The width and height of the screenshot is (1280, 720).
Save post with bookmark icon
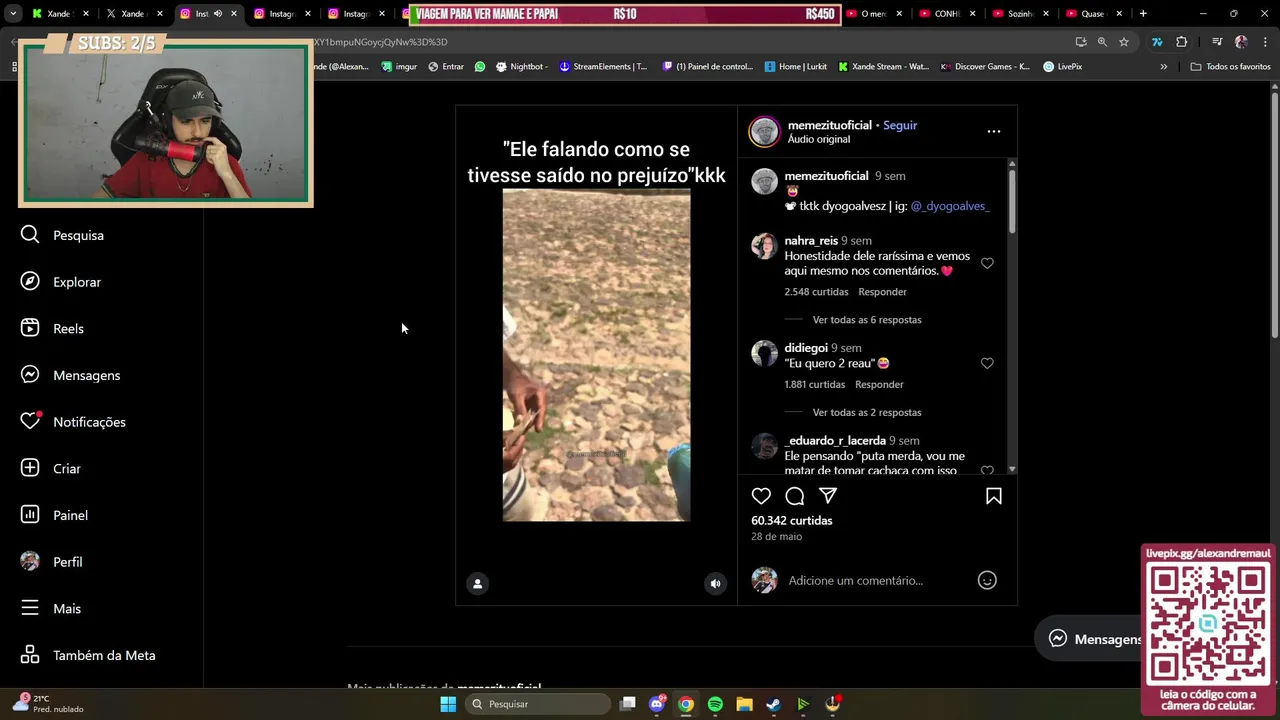tap(994, 496)
